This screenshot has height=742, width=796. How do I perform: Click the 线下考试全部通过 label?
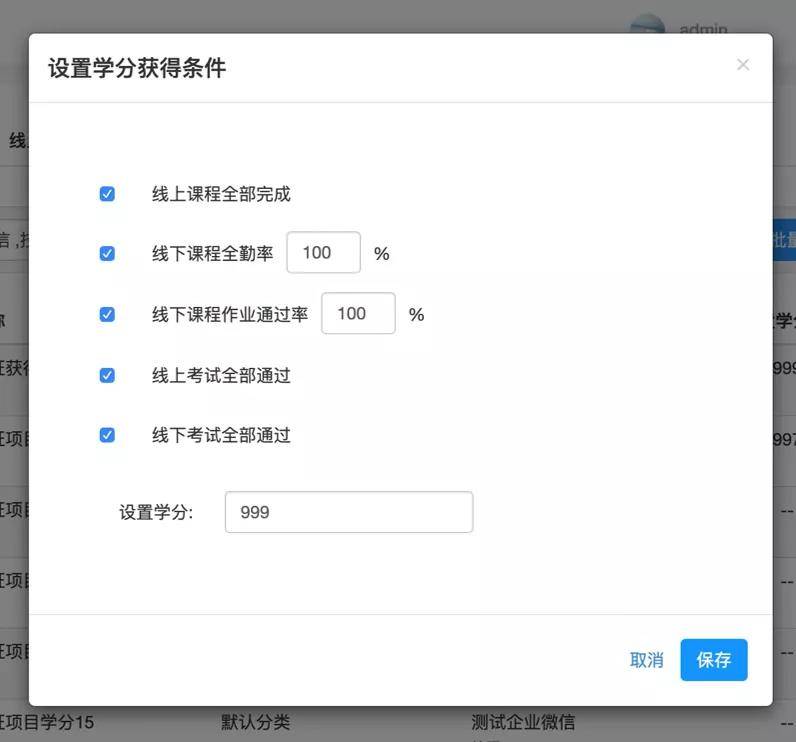tap(221, 435)
